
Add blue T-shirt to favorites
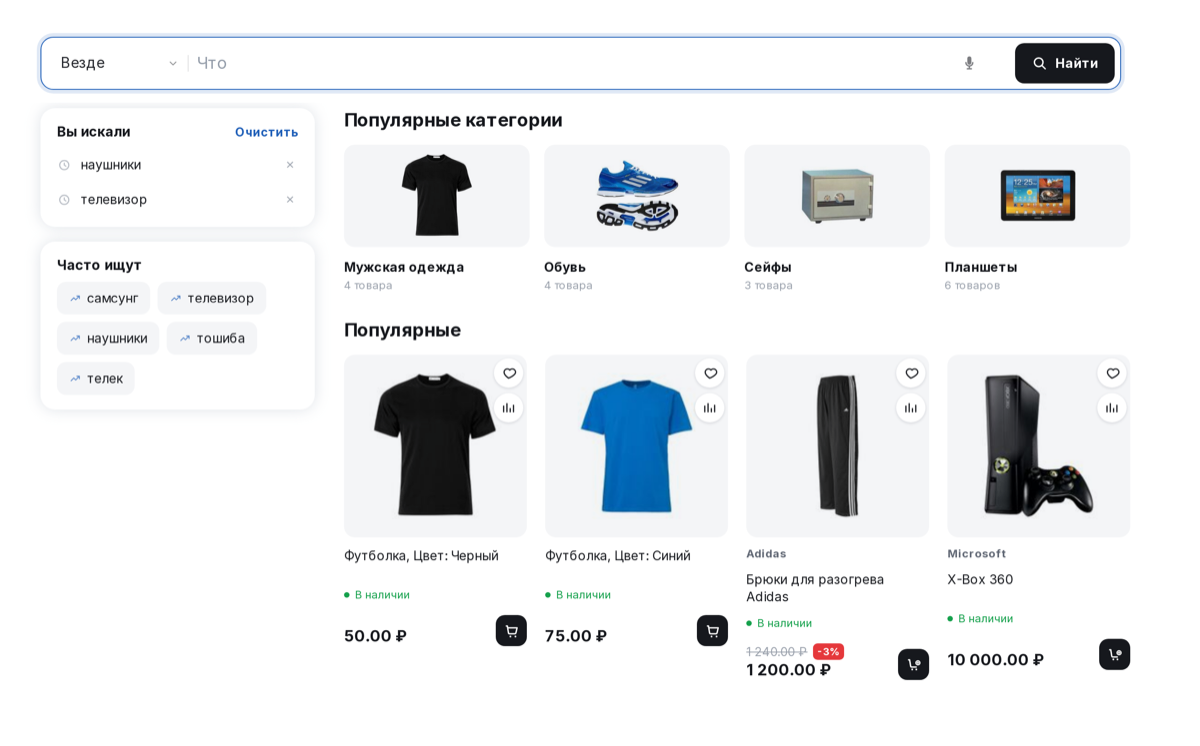coord(710,373)
